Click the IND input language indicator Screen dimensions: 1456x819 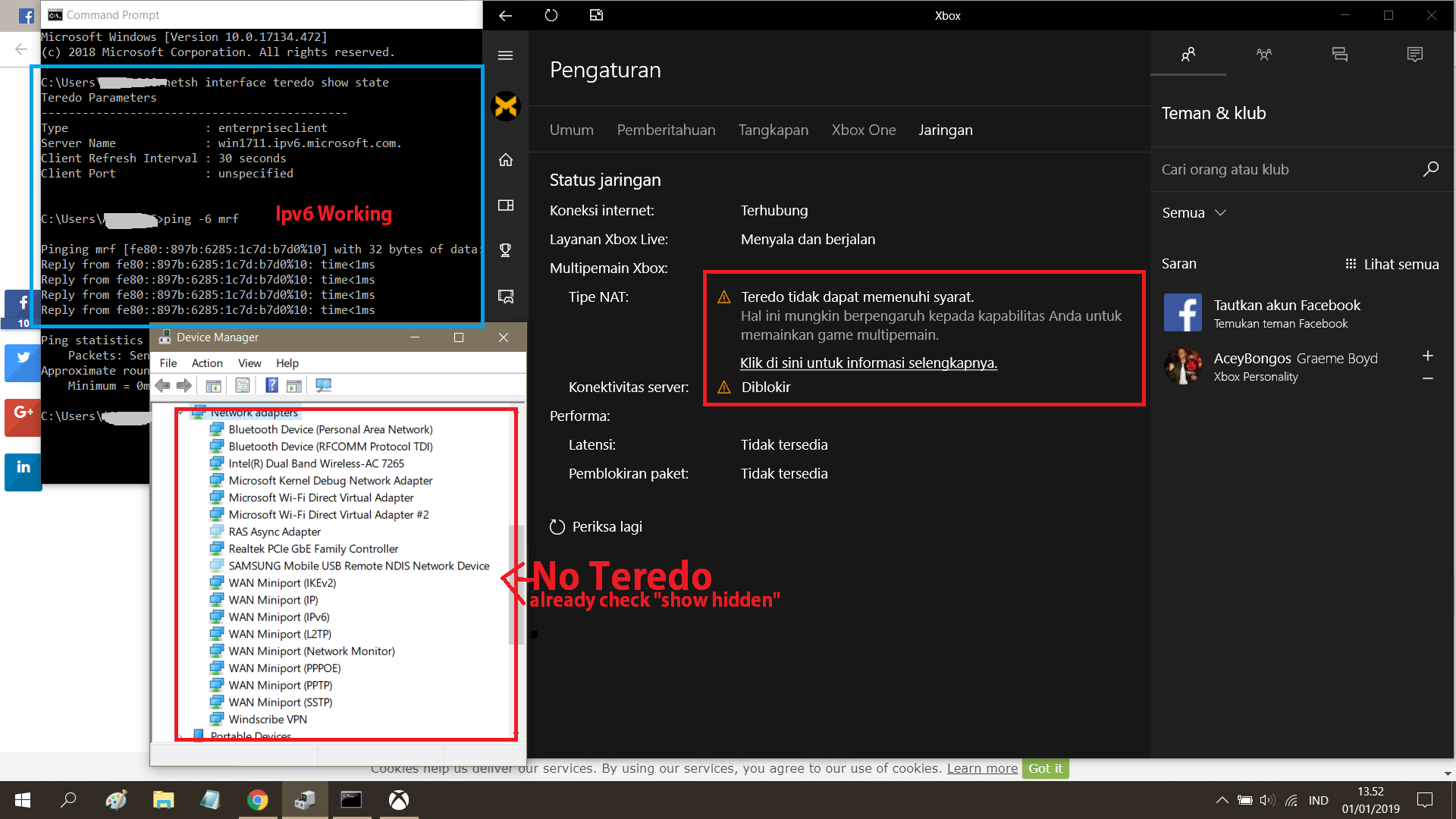click(x=1318, y=800)
